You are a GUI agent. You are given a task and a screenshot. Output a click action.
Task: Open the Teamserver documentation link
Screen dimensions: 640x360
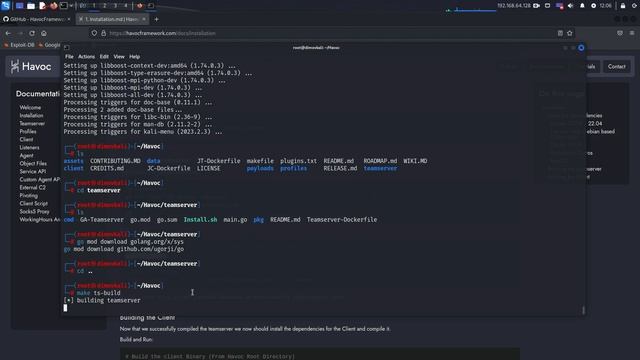[x=32, y=123]
